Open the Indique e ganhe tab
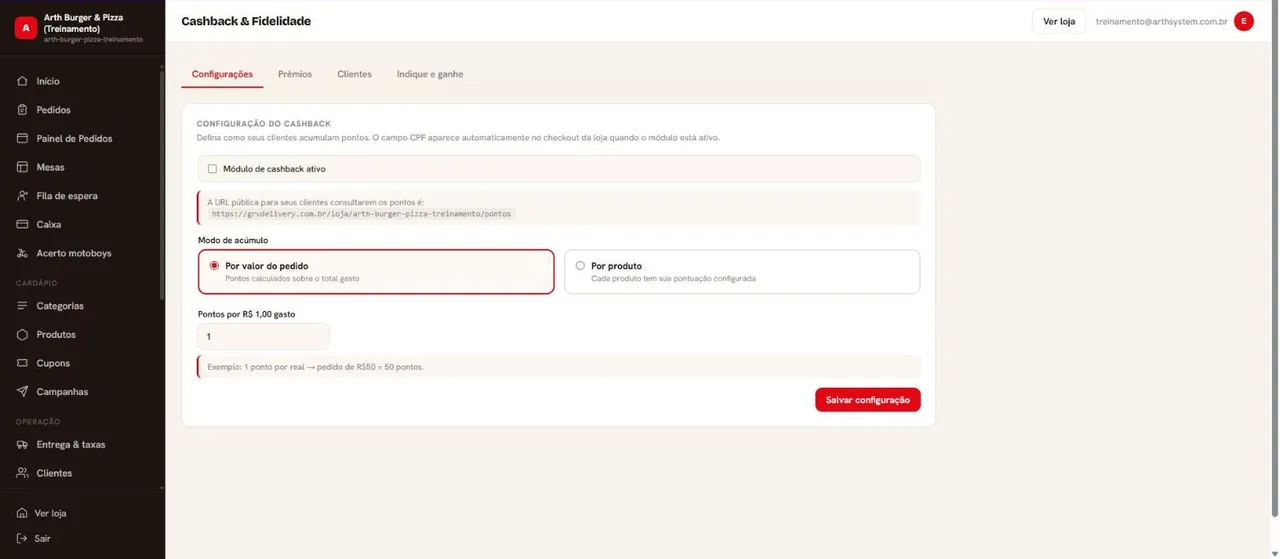This screenshot has width=1280, height=559. (x=430, y=74)
